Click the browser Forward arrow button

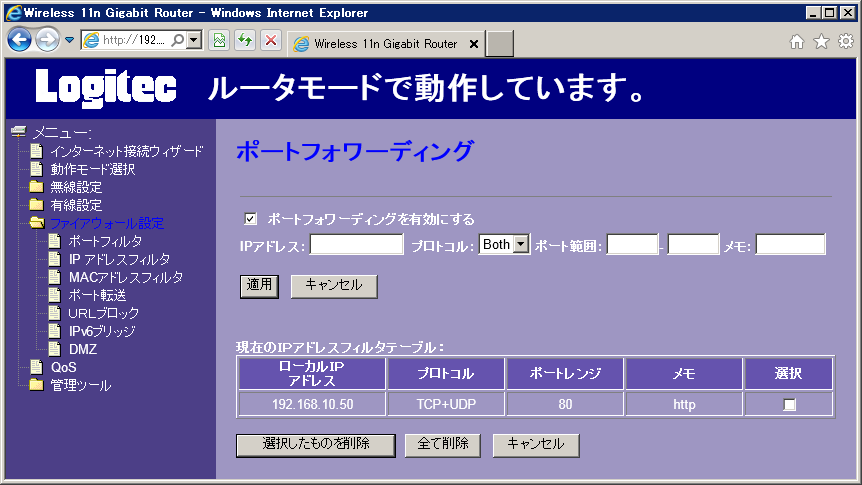47,40
